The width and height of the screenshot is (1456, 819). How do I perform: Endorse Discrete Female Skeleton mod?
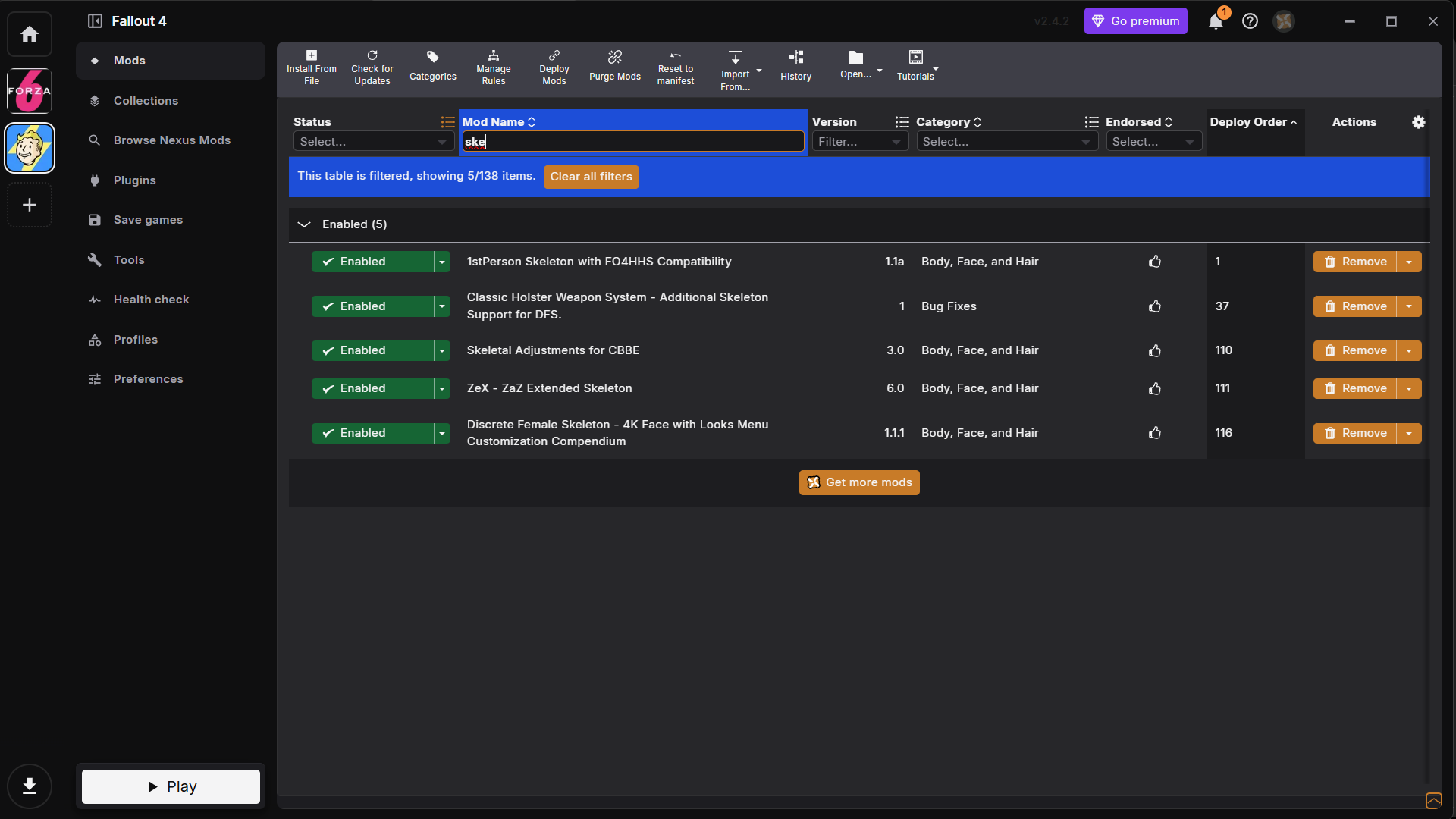tap(1155, 433)
